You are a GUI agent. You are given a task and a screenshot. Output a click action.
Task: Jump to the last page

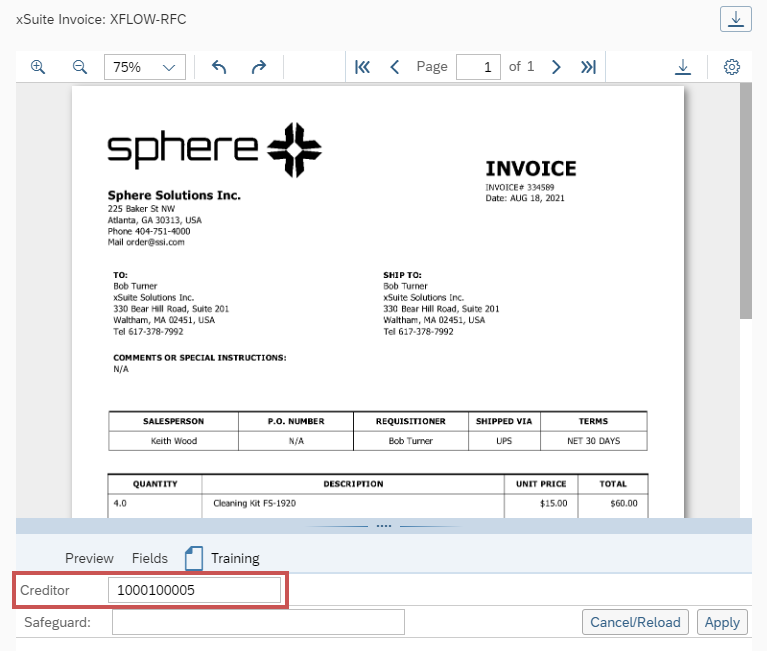pos(588,67)
